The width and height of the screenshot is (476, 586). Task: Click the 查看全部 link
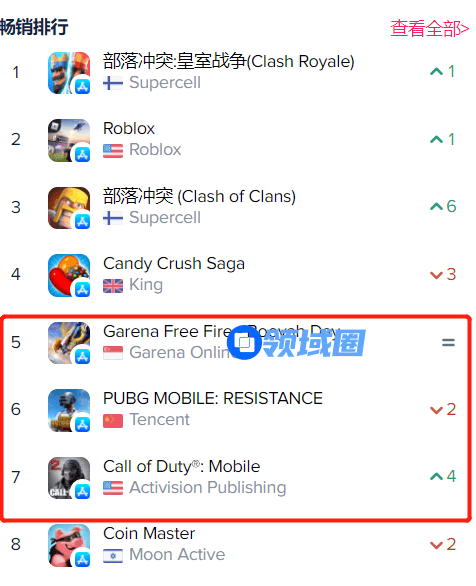[429, 28]
